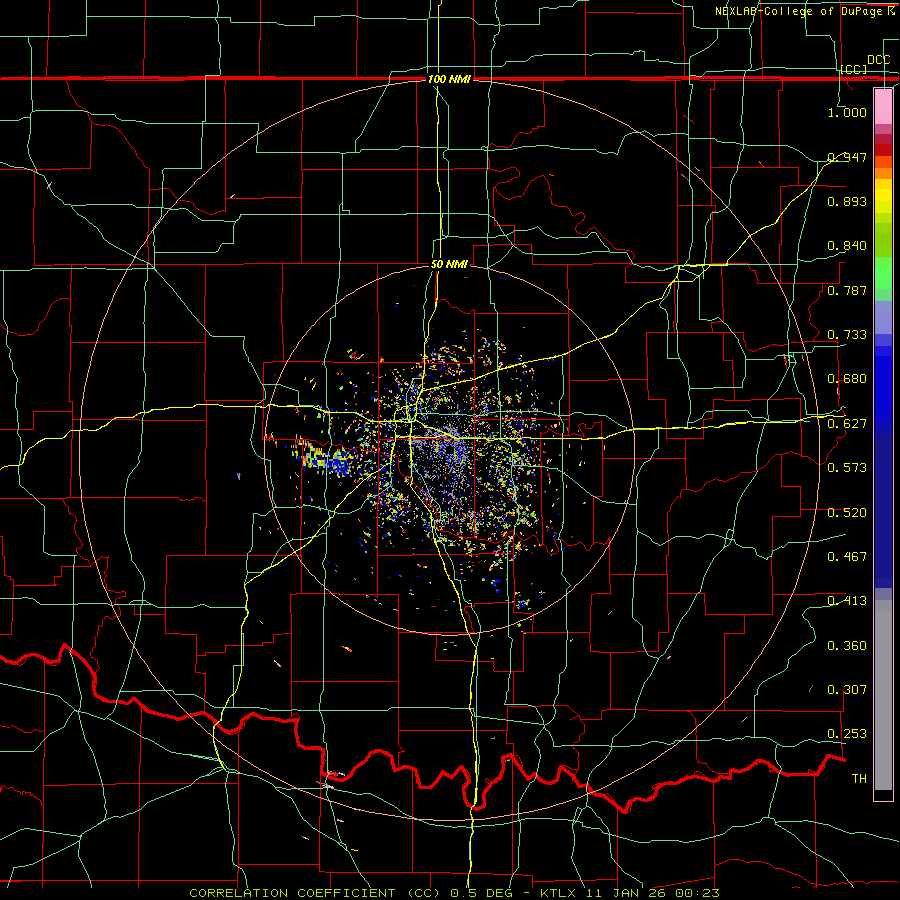Click the 0.253 color scale value
The height and width of the screenshot is (900, 900).
click(x=847, y=734)
